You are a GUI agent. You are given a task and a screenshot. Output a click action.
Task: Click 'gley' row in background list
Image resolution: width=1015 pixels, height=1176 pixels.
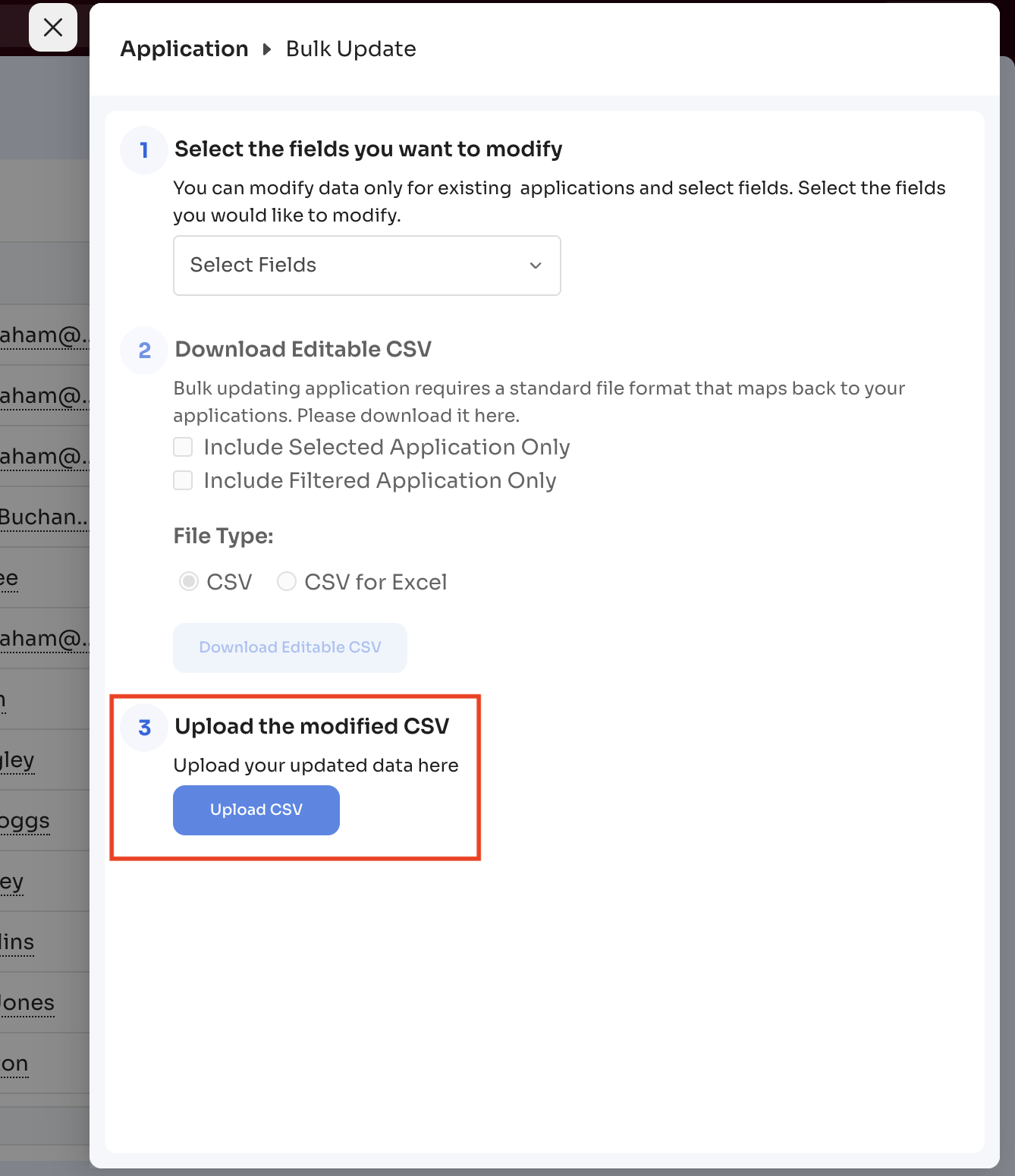17,760
